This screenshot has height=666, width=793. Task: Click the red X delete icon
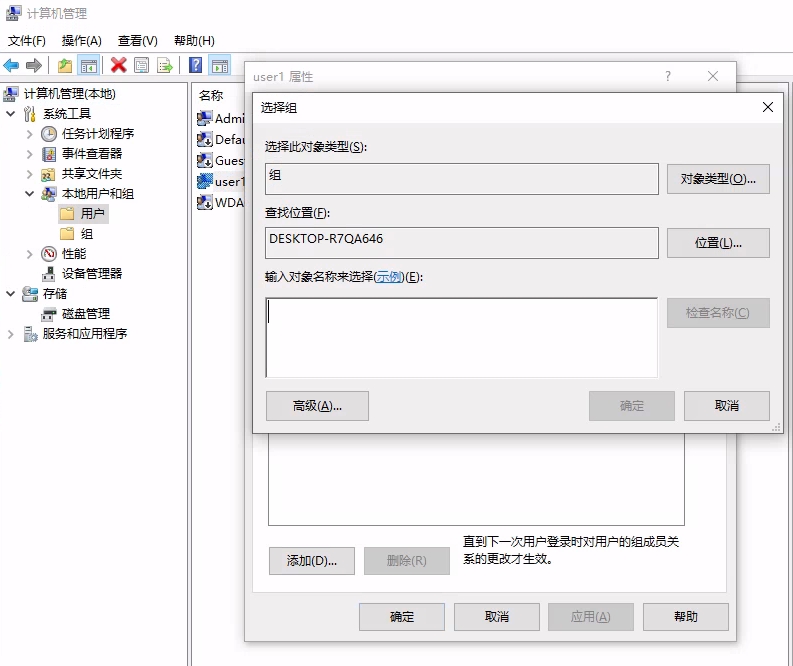pyautogui.click(x=118, y=65)
